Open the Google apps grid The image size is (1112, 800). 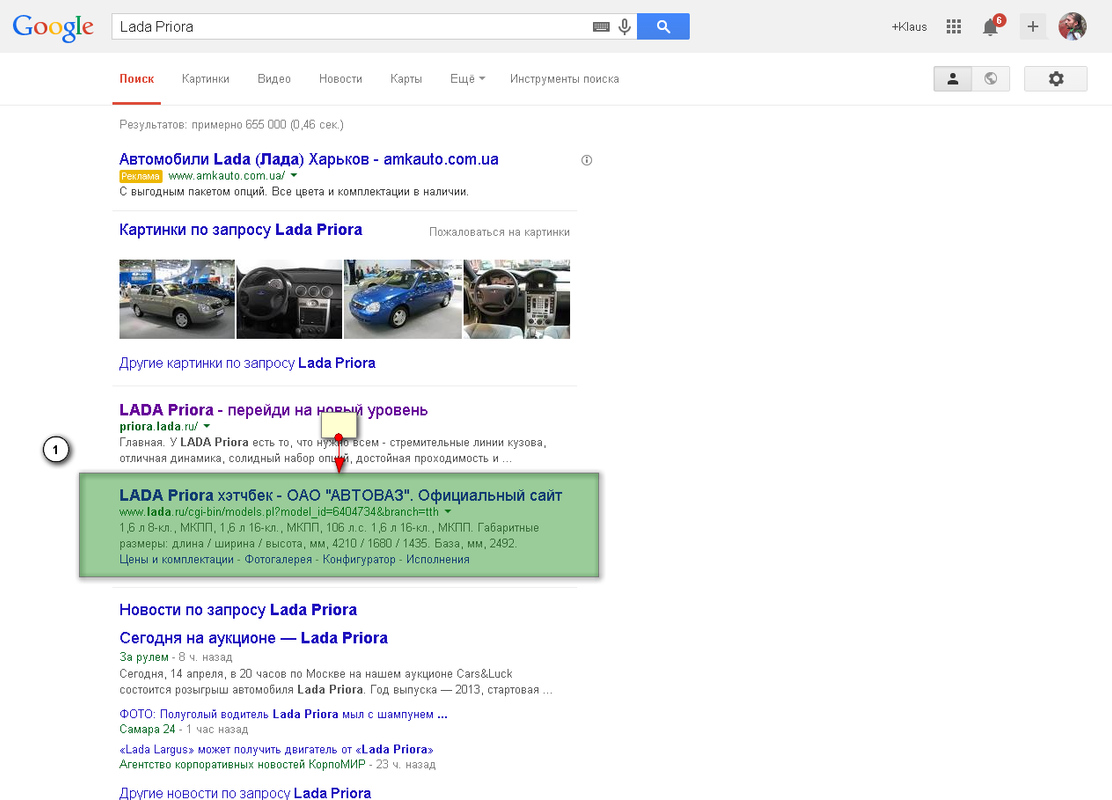[x=954, y=27]
